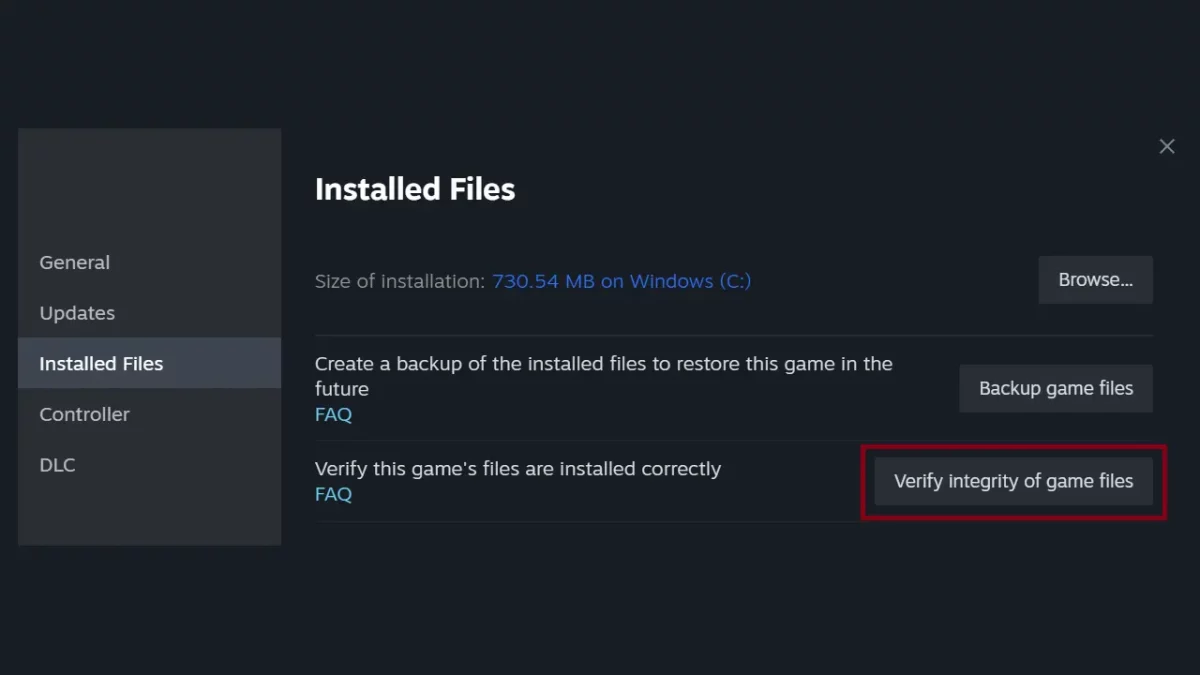Close the properties dialog with the X
The width and height of the screenshot is (1200, 675).
[1166, 147]
